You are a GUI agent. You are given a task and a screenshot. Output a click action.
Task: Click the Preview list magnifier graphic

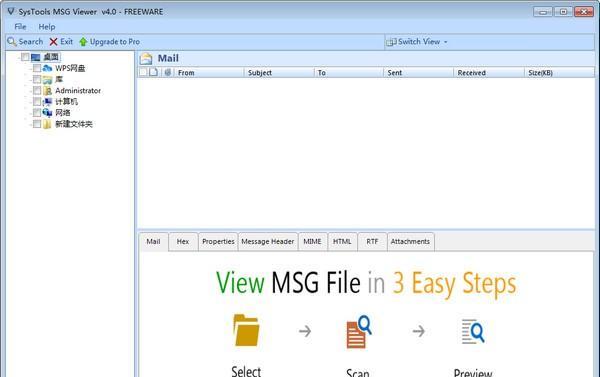click(473, 331)
